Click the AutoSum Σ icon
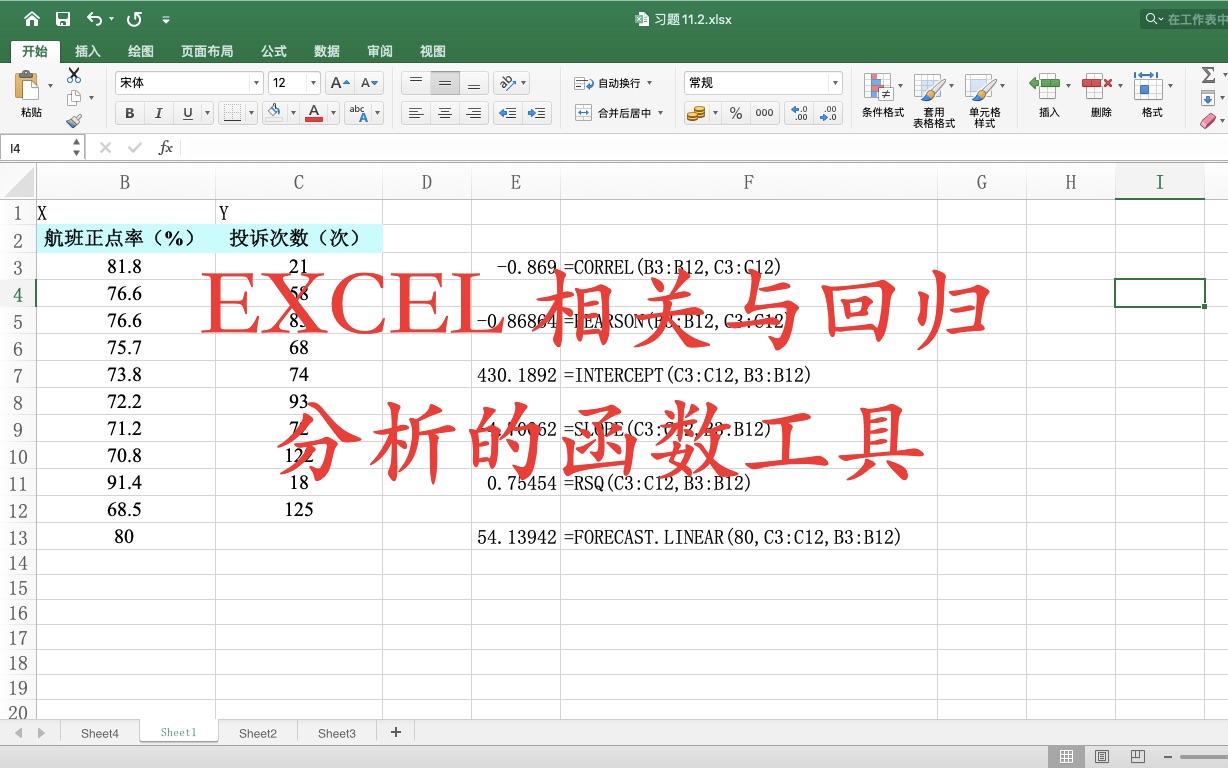Viewport: 1228px width, 768px height. point(1211,74)
